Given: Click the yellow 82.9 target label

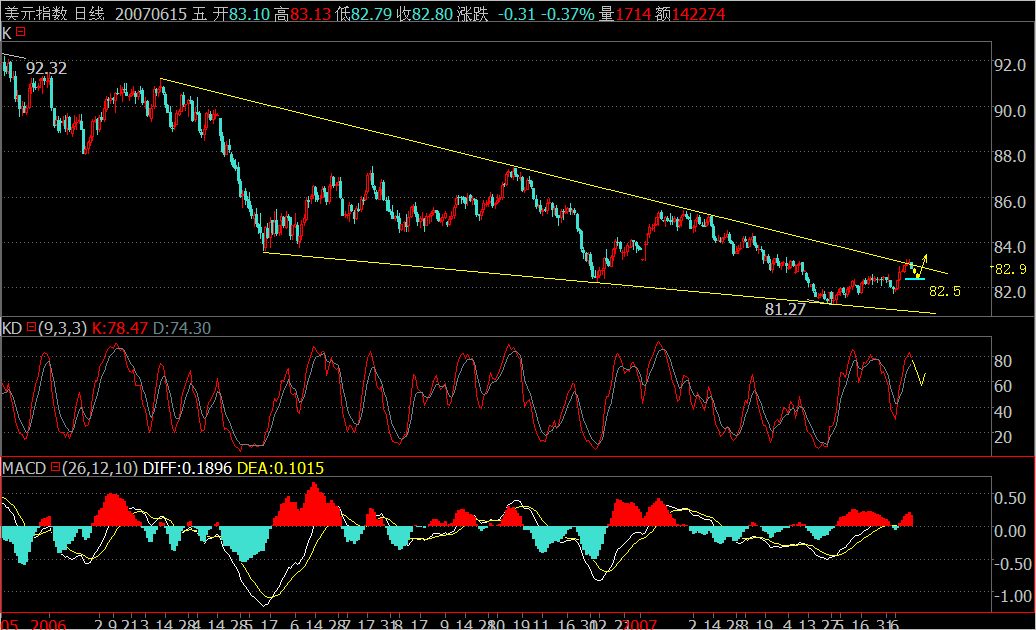Looking at the screenshot, I should tap(1011, 269).
